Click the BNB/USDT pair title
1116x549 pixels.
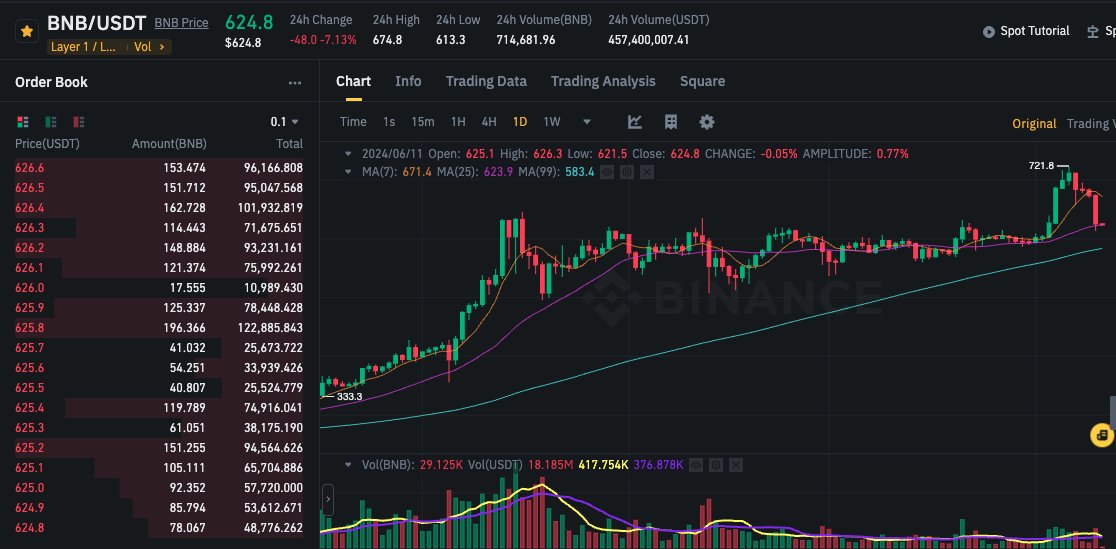(x=97, y=25)
